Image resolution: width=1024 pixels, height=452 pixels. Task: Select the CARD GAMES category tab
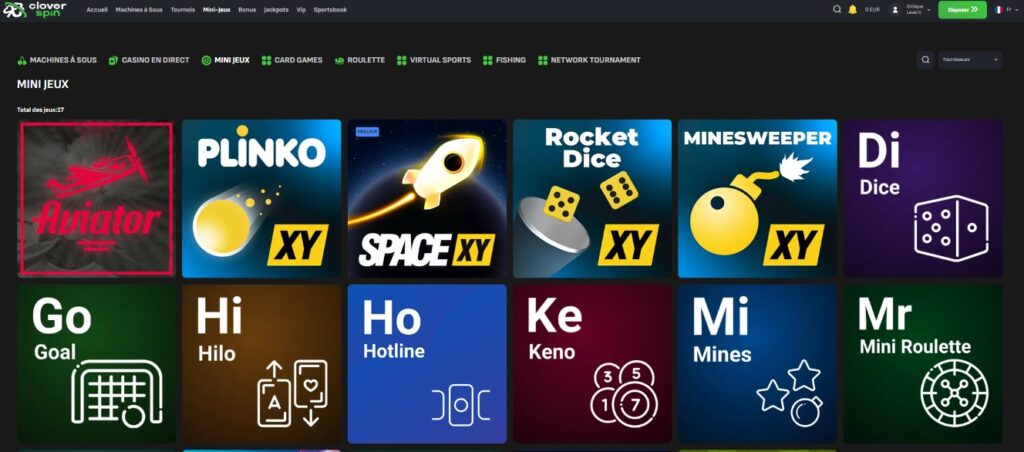292,60
